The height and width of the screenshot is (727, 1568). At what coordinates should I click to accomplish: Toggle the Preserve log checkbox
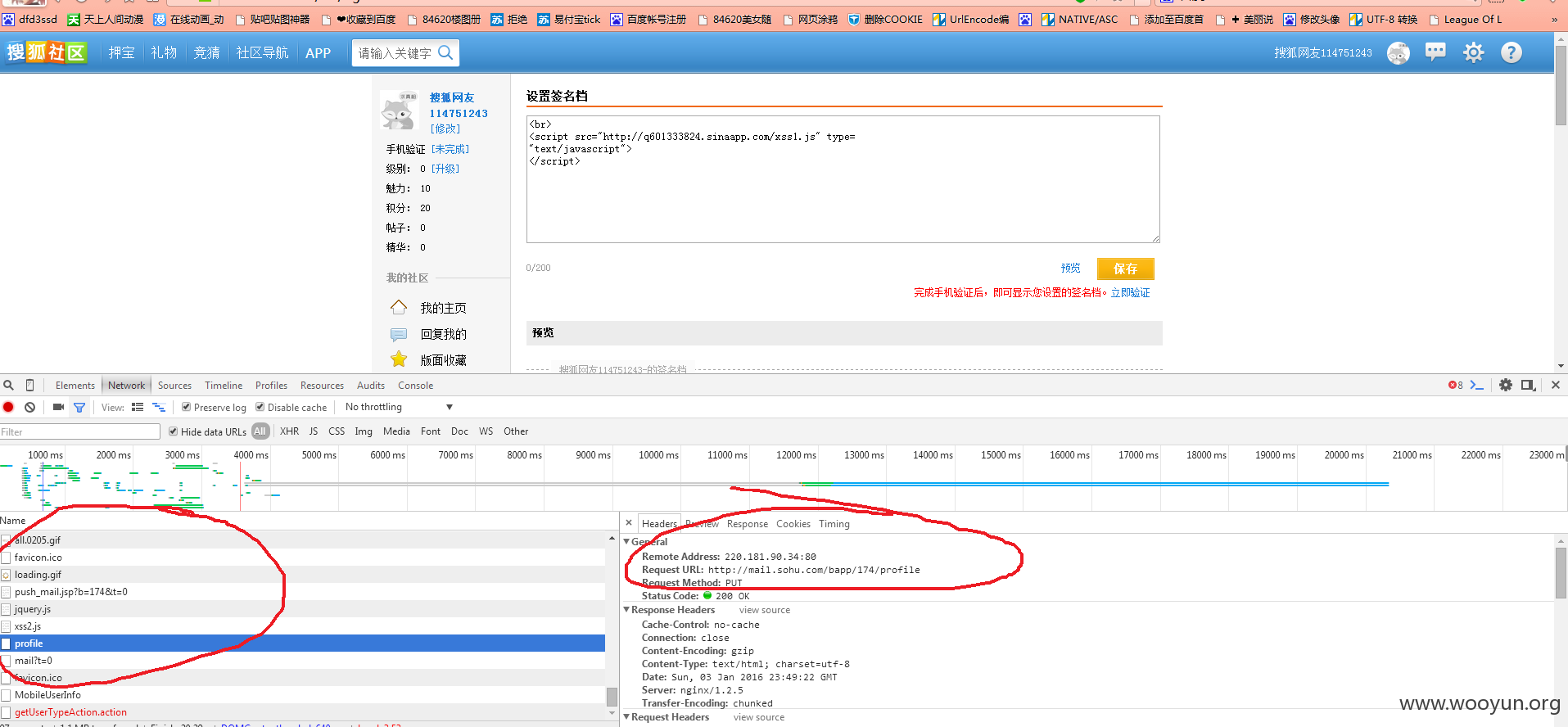tap(186, 407)
